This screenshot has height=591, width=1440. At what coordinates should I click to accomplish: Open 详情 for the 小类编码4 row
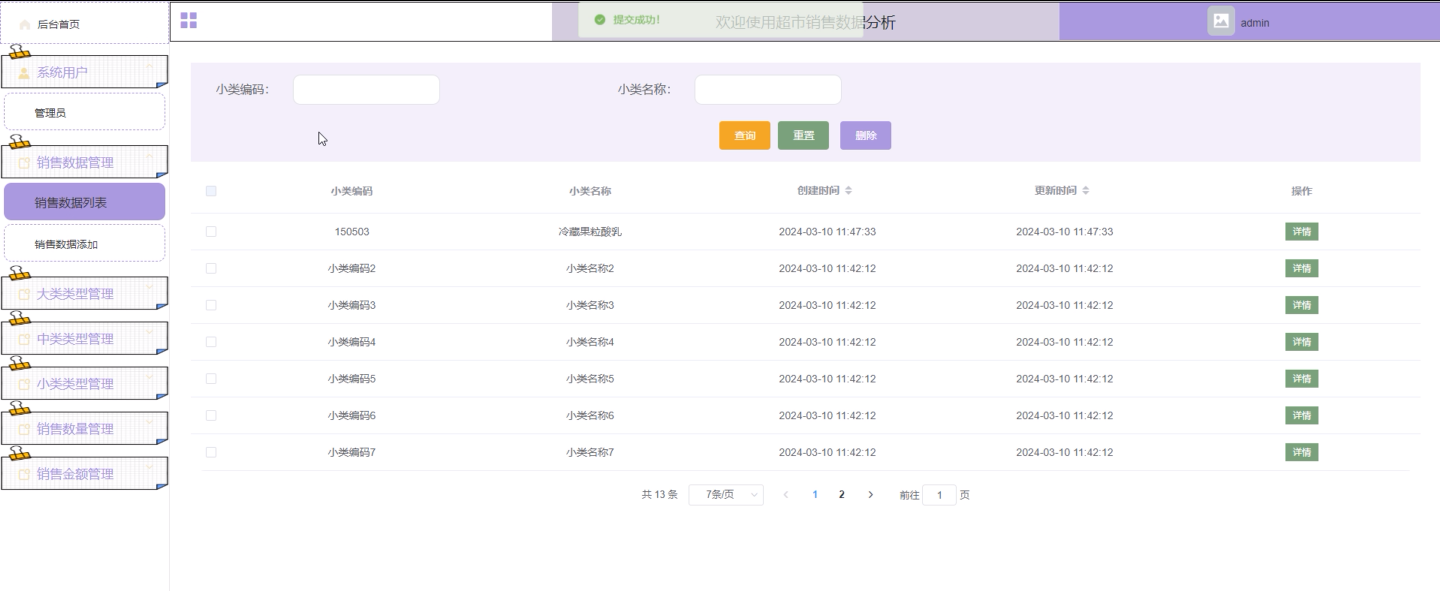pyautogui.click(x=1302, y=342)
